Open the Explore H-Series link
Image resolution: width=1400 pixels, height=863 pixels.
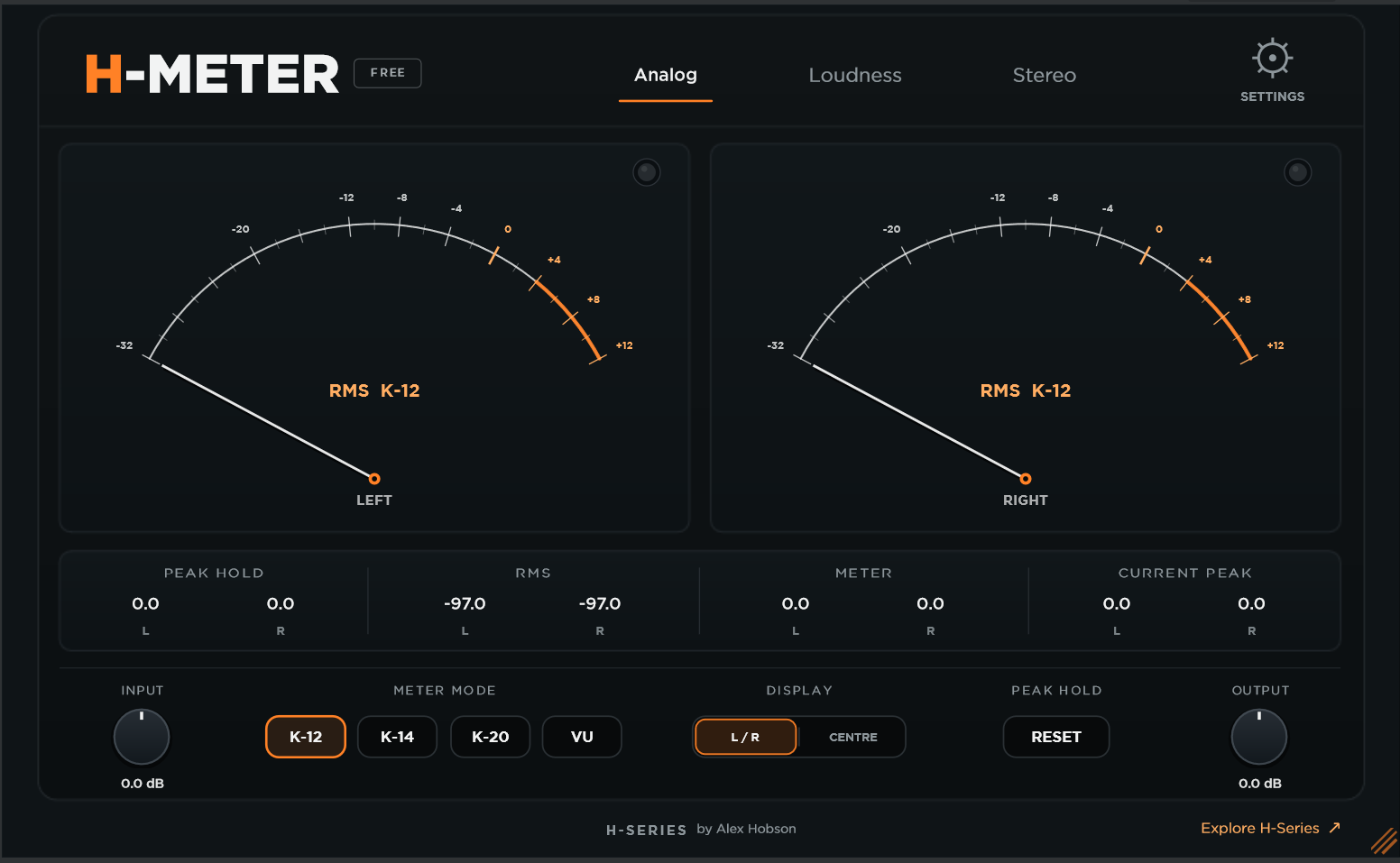pos(1271,828)
